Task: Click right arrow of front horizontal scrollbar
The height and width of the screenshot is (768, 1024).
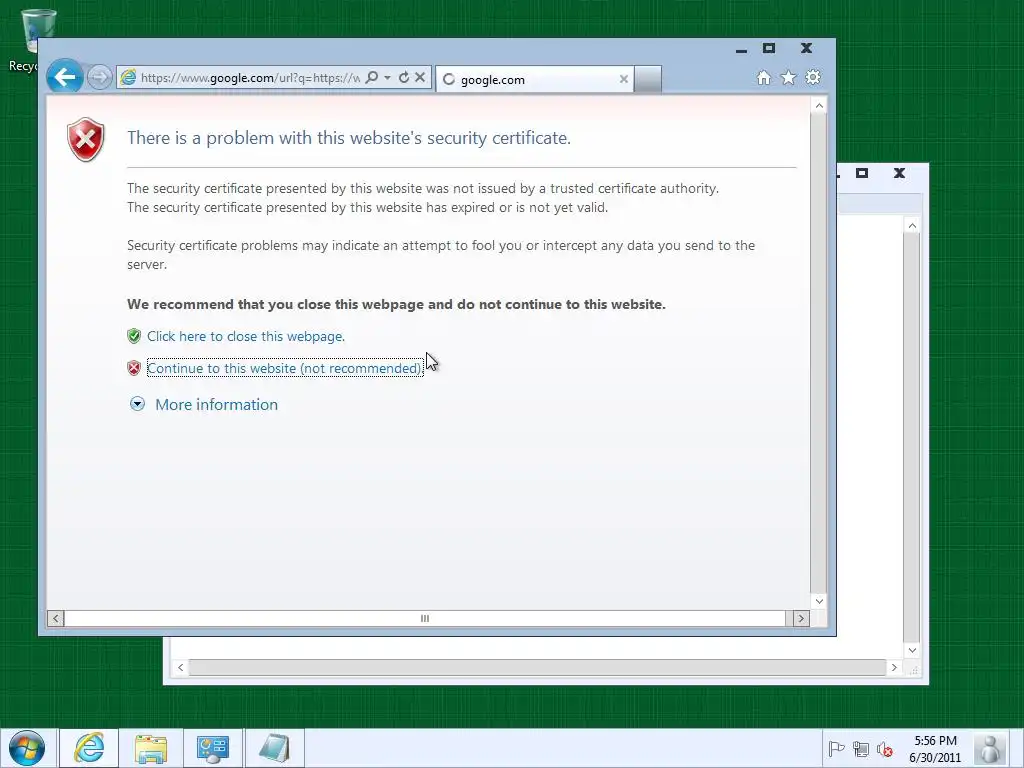Action: [801, 618]
